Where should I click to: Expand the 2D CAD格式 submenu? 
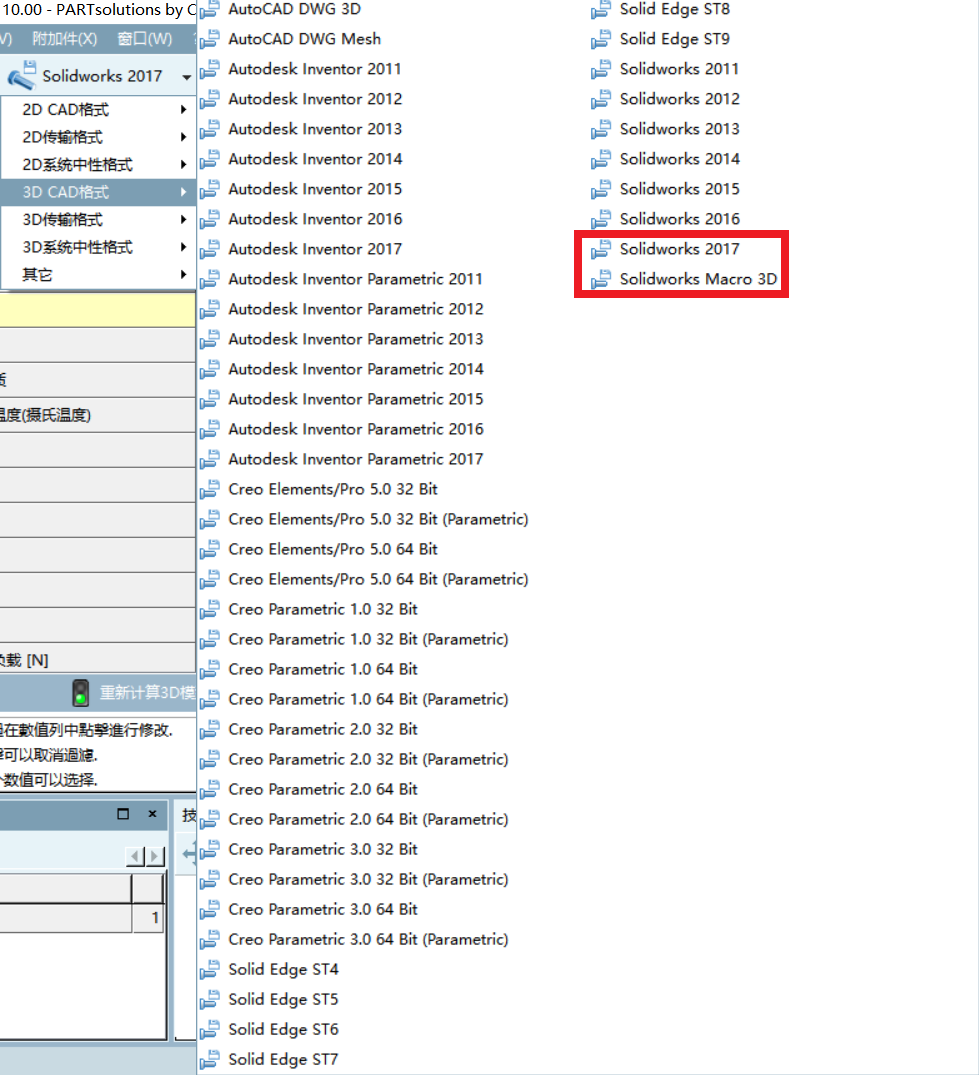pos(97,110)
